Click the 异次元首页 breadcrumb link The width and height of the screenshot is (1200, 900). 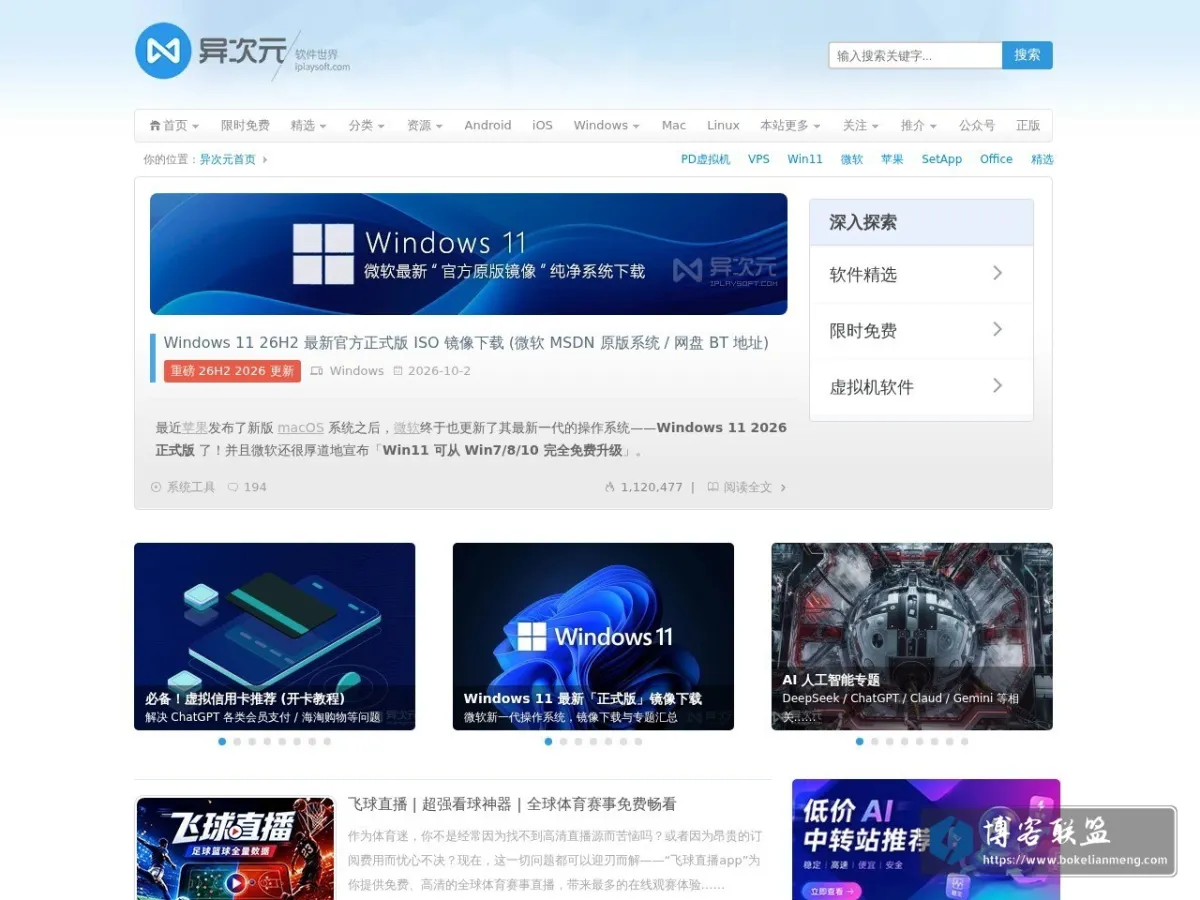click(228, 159)
